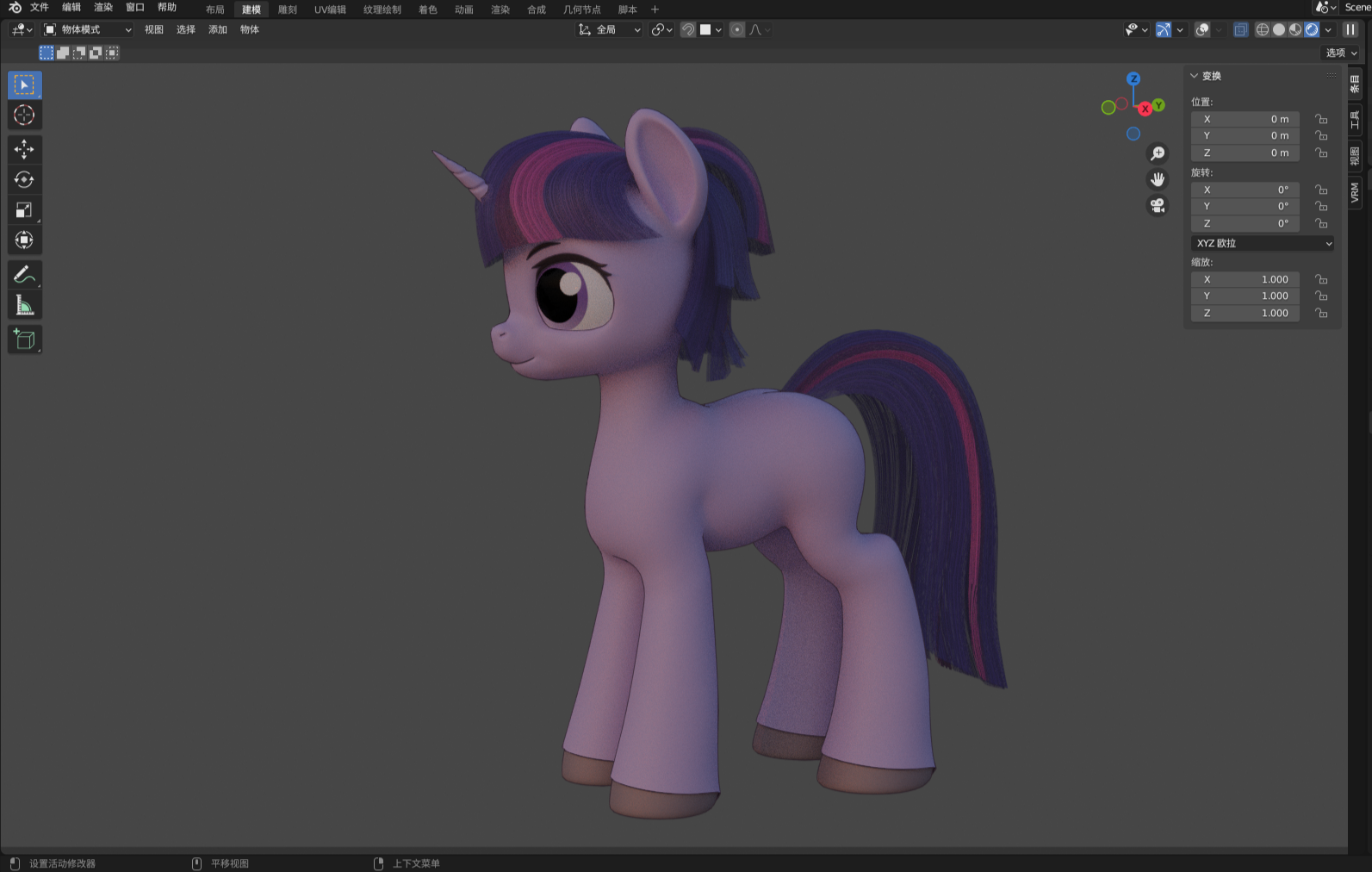Switch to rendered viewport shading

point(1312,29)
